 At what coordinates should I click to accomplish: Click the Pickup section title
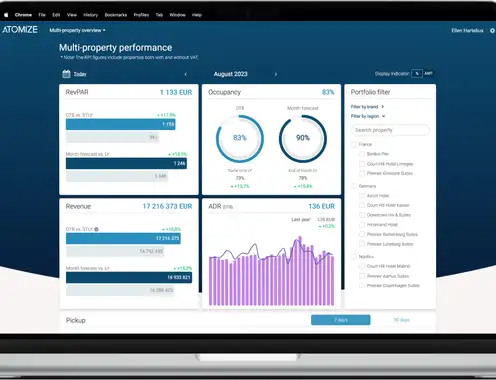click(x=76, y=320)
